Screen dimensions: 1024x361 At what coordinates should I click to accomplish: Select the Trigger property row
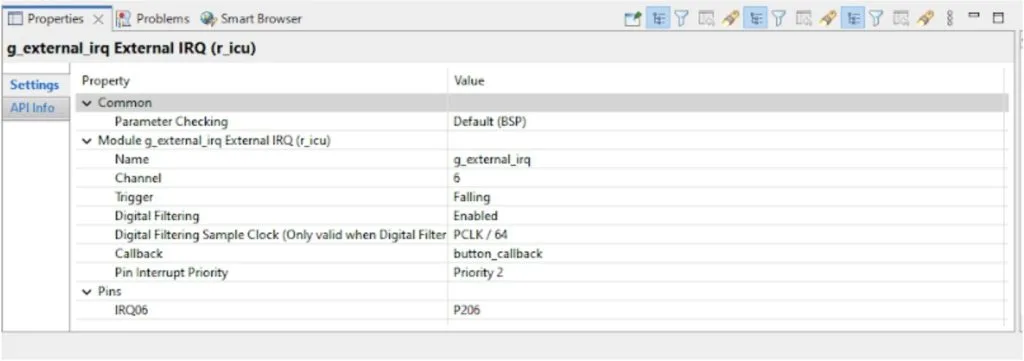coord(541,196)
